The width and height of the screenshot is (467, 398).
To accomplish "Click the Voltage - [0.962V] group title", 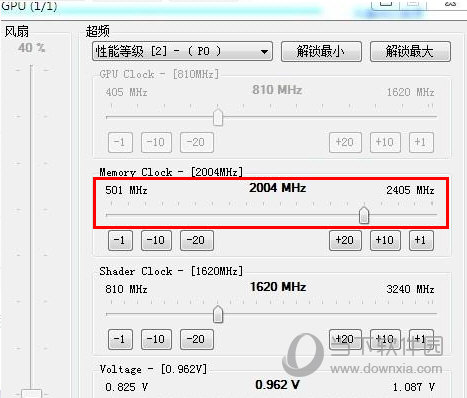I will pyautogui.click(x=153, y=369).
